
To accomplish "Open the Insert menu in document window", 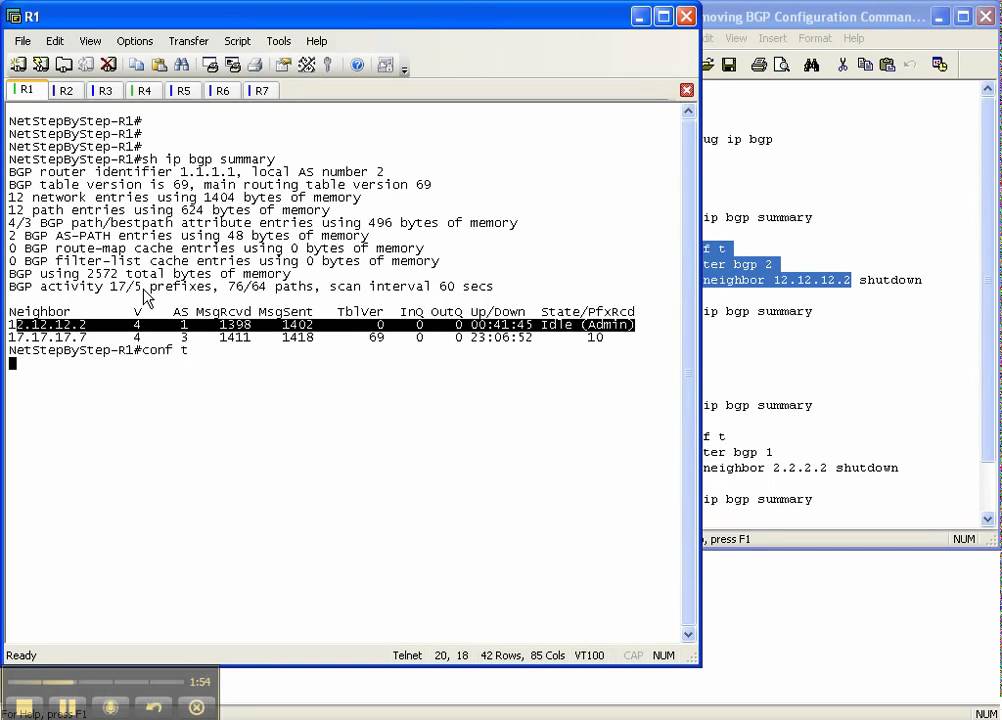I will 773,38.
